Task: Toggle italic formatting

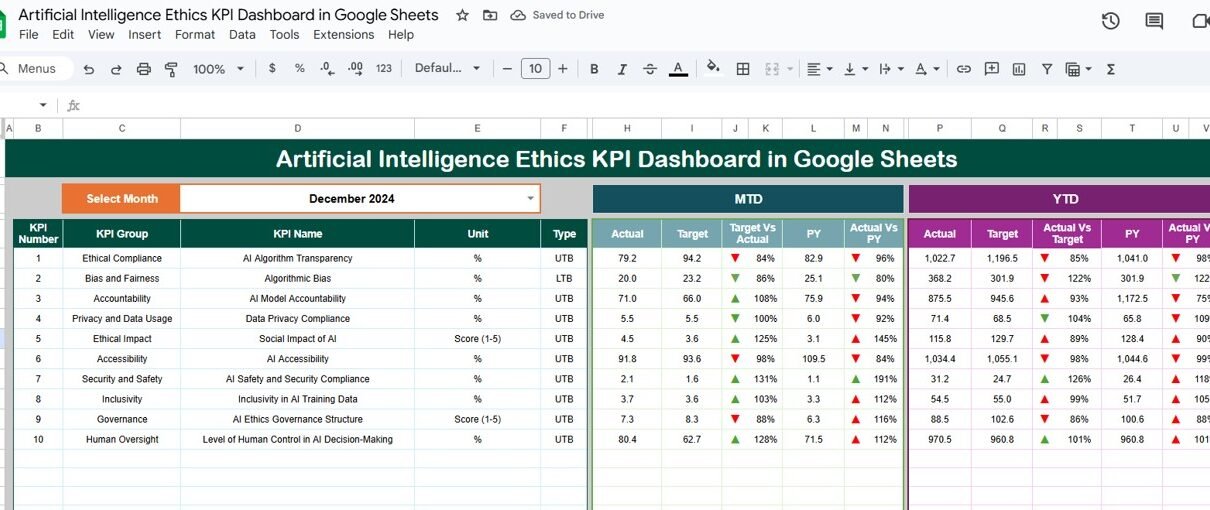Action: (622, 69)
